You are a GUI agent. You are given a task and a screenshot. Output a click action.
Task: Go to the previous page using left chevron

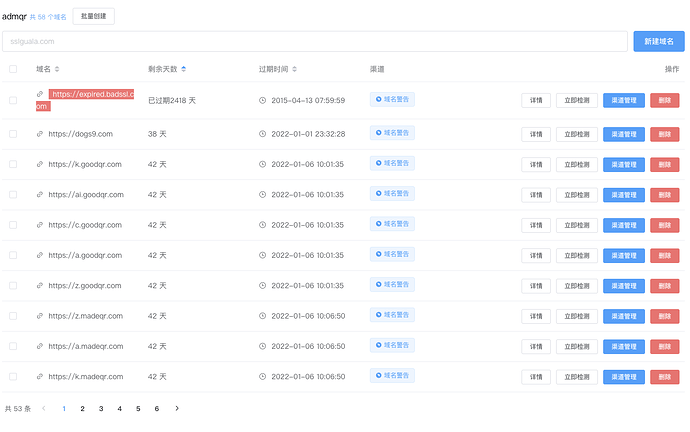click(44, 408)
